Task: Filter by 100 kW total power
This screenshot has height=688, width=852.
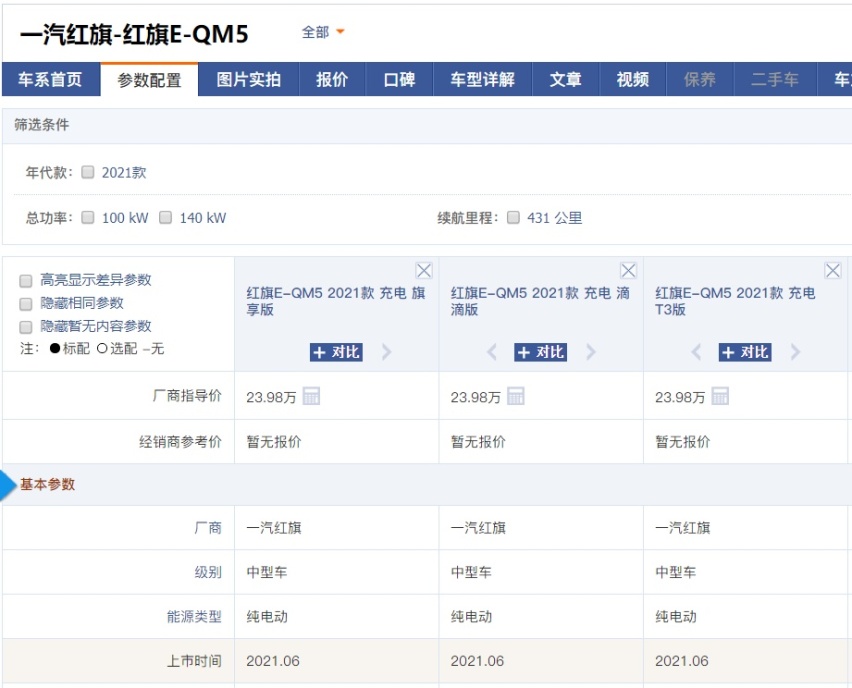Action: coord(87,217)
